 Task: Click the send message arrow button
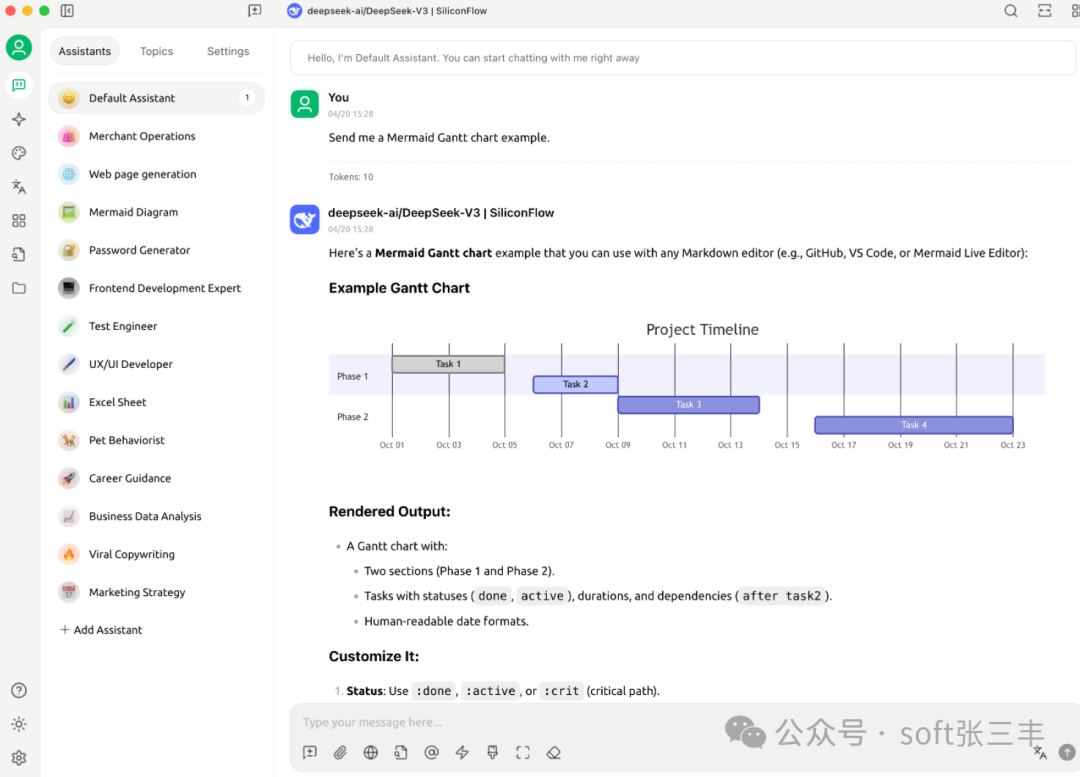point(1067,753)
